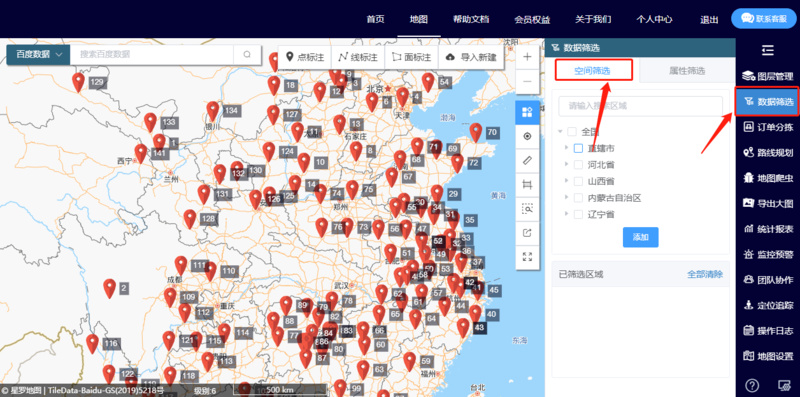800x397 pixels.
Task: Check the 内蒙古自治区 checkbox
Action: [x=578, y=197]
